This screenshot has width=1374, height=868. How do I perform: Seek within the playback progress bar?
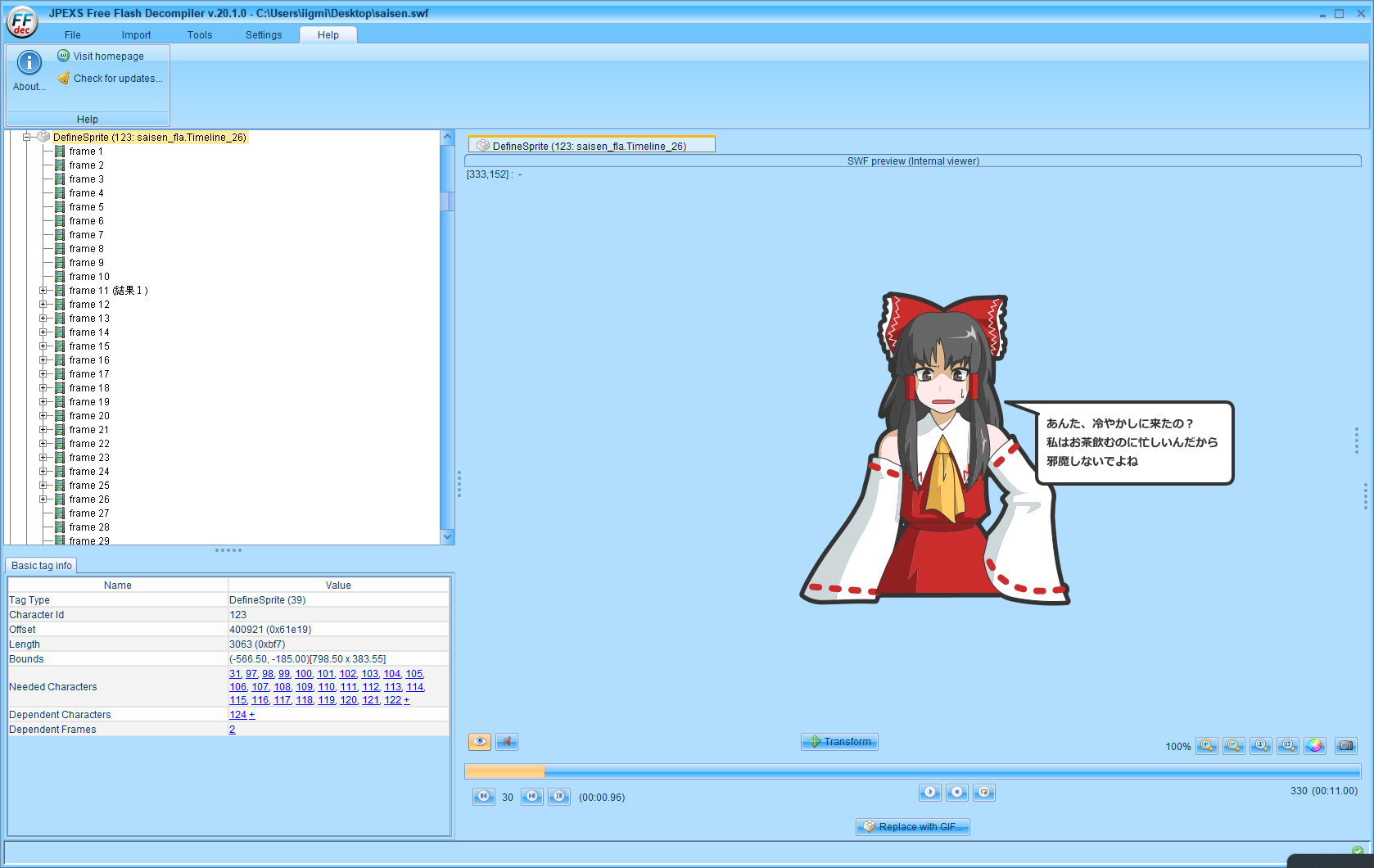[912, 771]
